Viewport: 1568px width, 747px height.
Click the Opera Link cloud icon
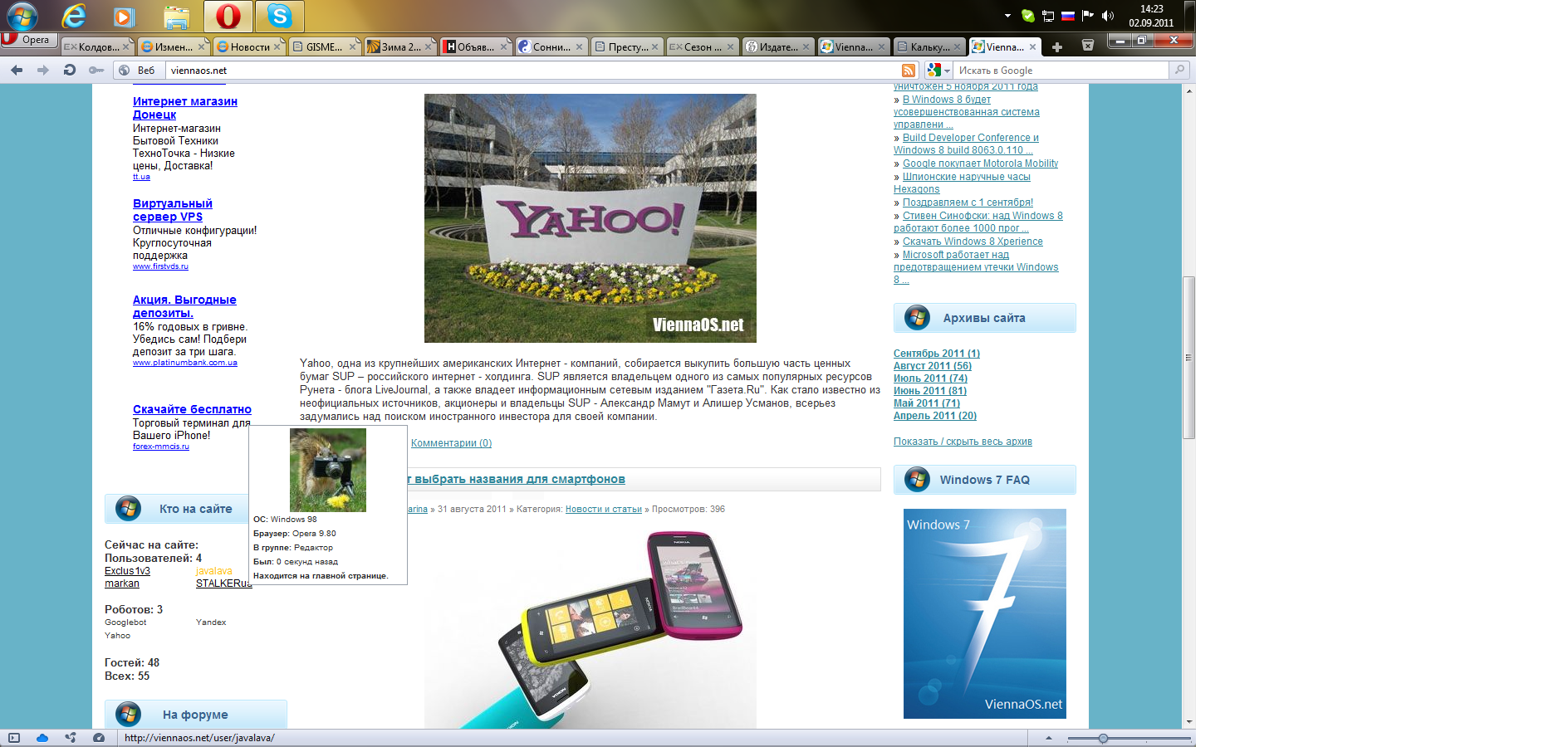[42, 738]
